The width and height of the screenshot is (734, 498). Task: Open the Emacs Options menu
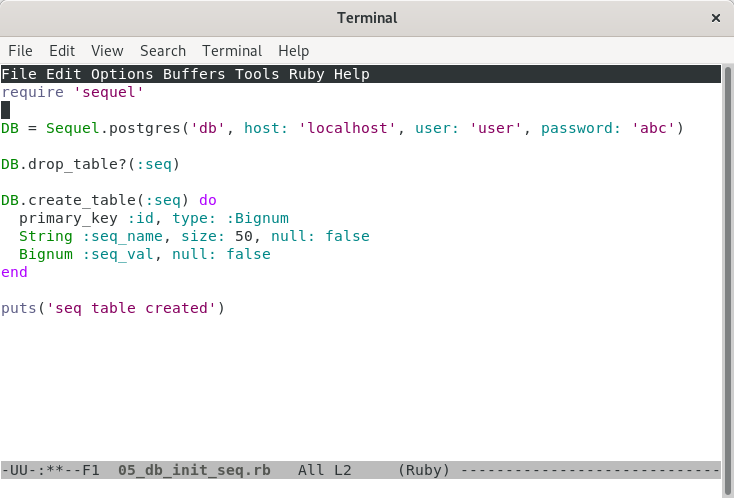122,74
